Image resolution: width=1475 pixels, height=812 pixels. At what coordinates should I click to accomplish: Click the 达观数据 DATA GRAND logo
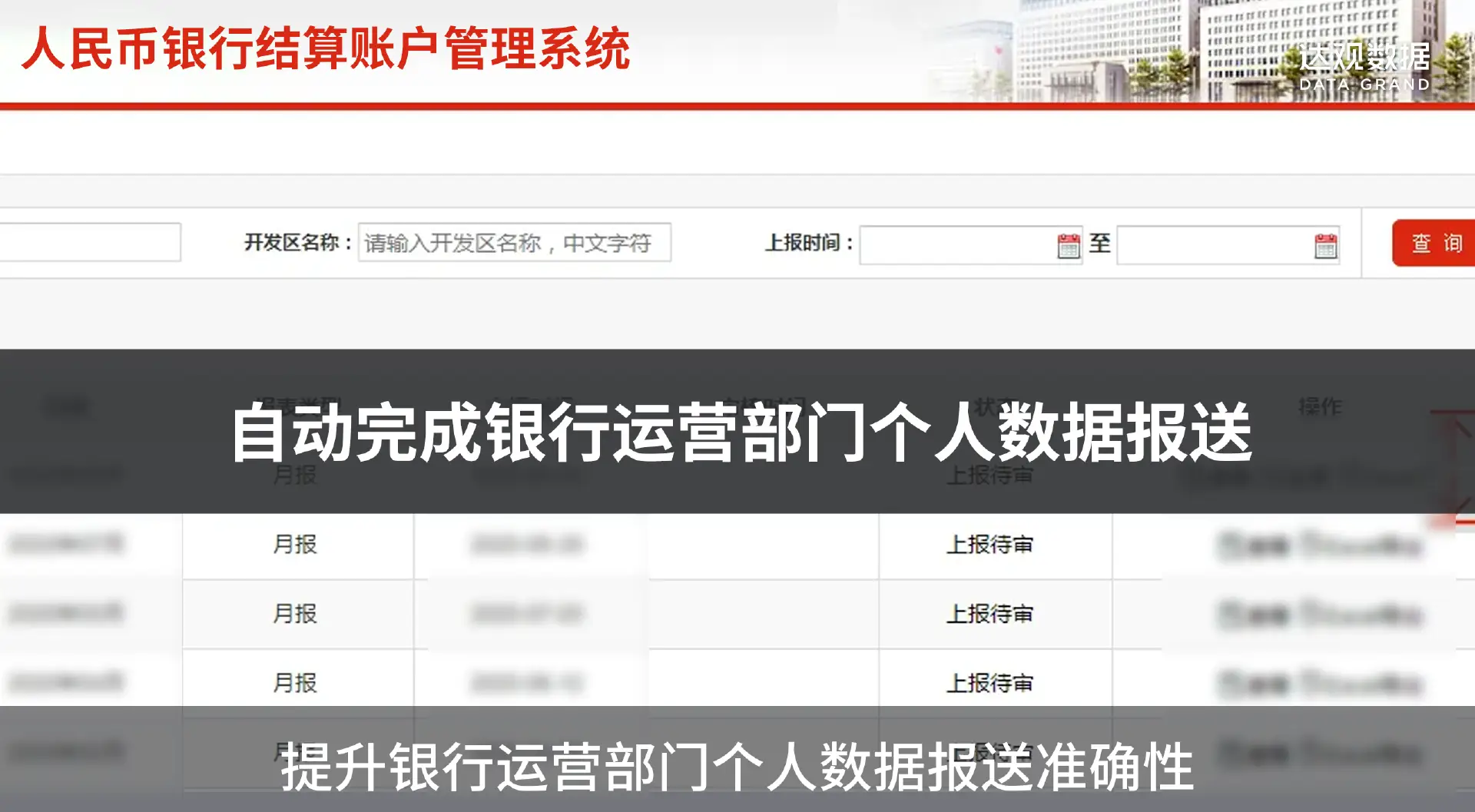tap(1364, 66)
